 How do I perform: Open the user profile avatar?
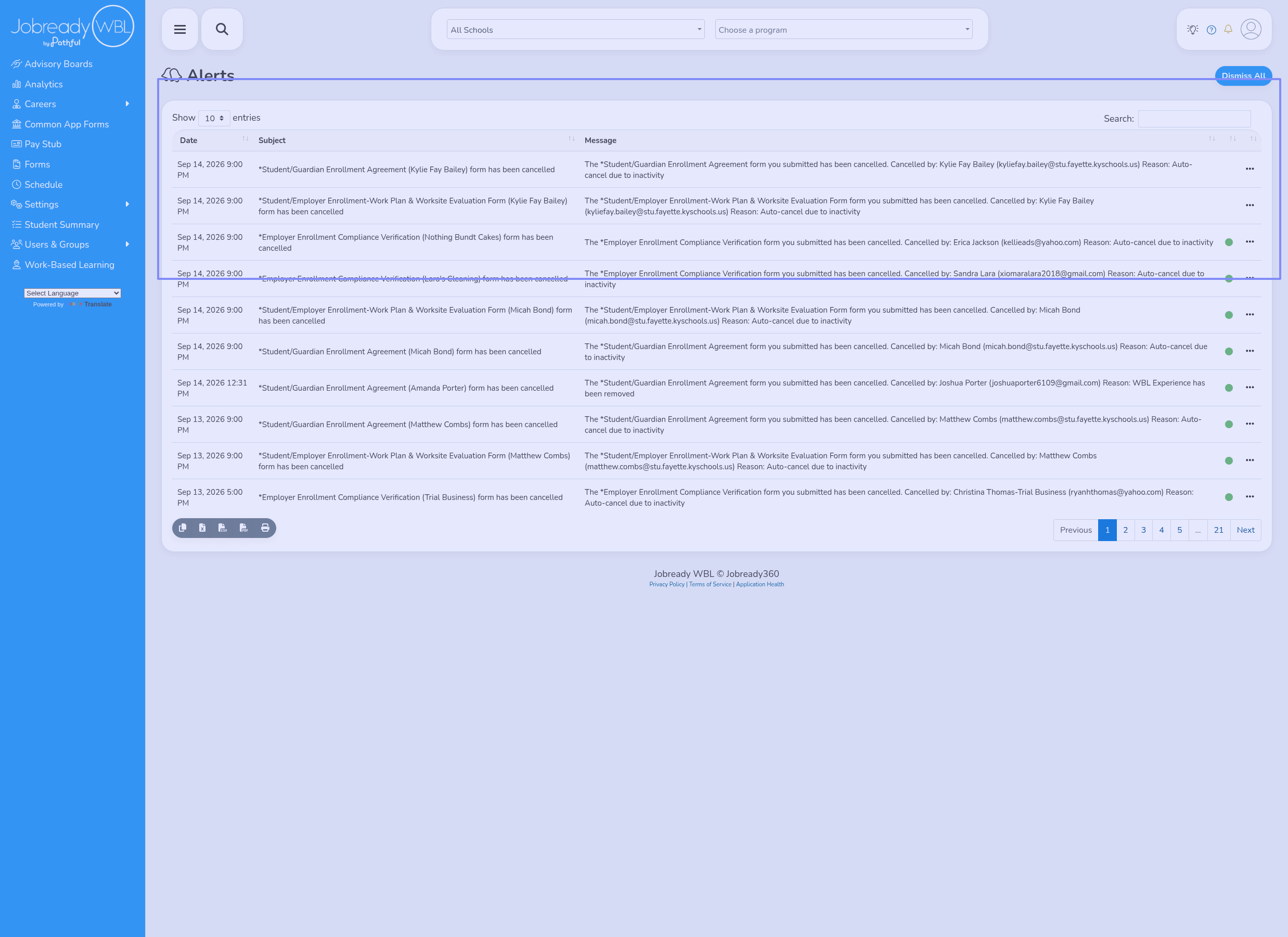pyautogui.click(x=1251, y=30)
